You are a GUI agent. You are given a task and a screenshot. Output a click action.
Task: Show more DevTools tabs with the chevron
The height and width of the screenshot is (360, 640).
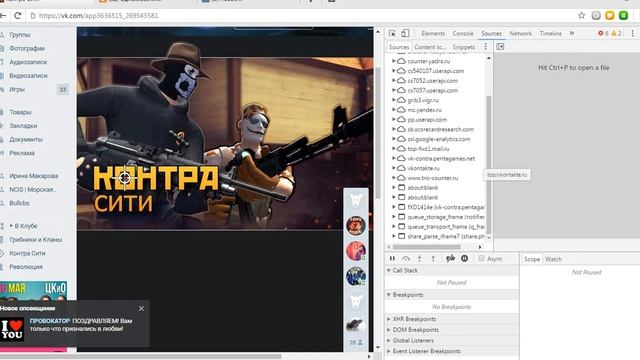pyautogui.click(x=572, y=33)
